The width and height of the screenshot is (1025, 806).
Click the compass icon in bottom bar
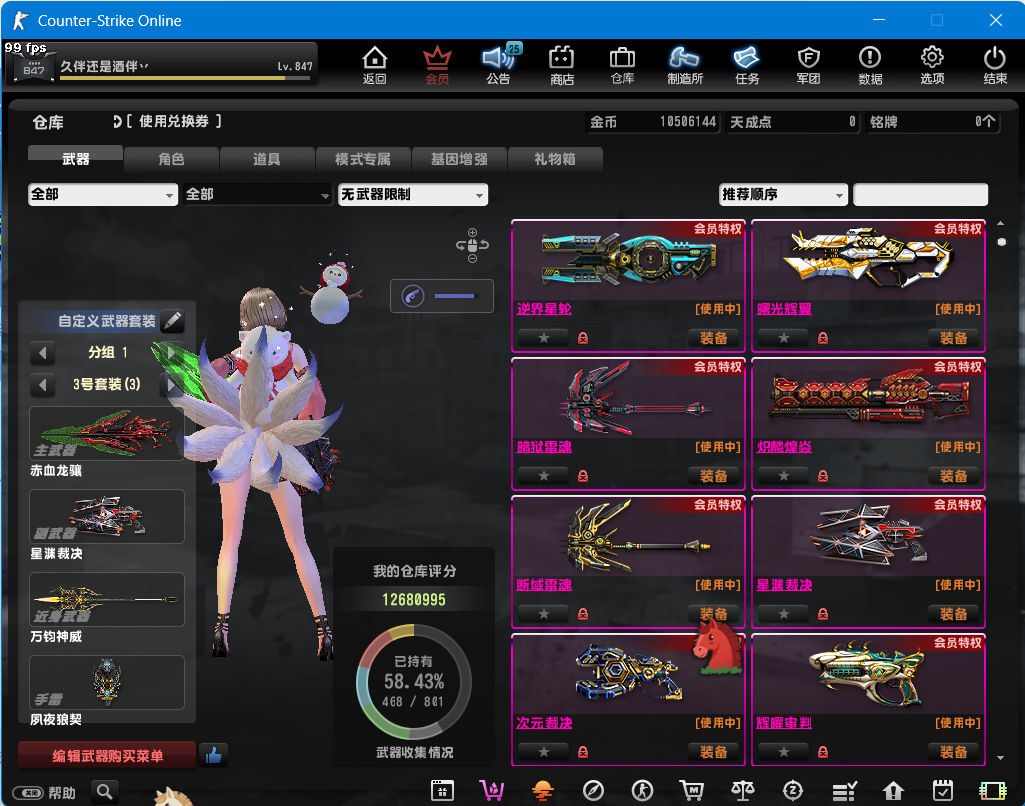[593, 790]
